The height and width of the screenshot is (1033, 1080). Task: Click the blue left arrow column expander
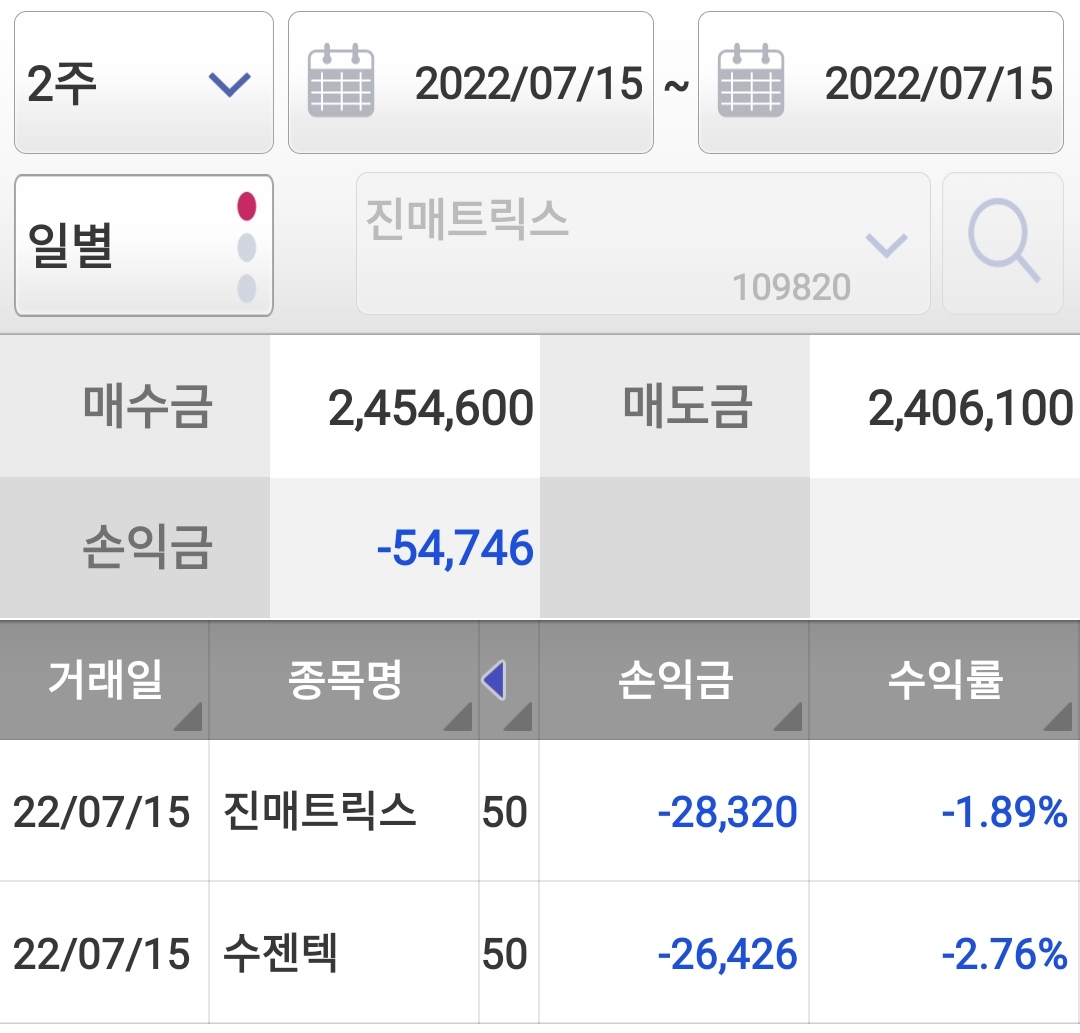(x=495, y=680)
